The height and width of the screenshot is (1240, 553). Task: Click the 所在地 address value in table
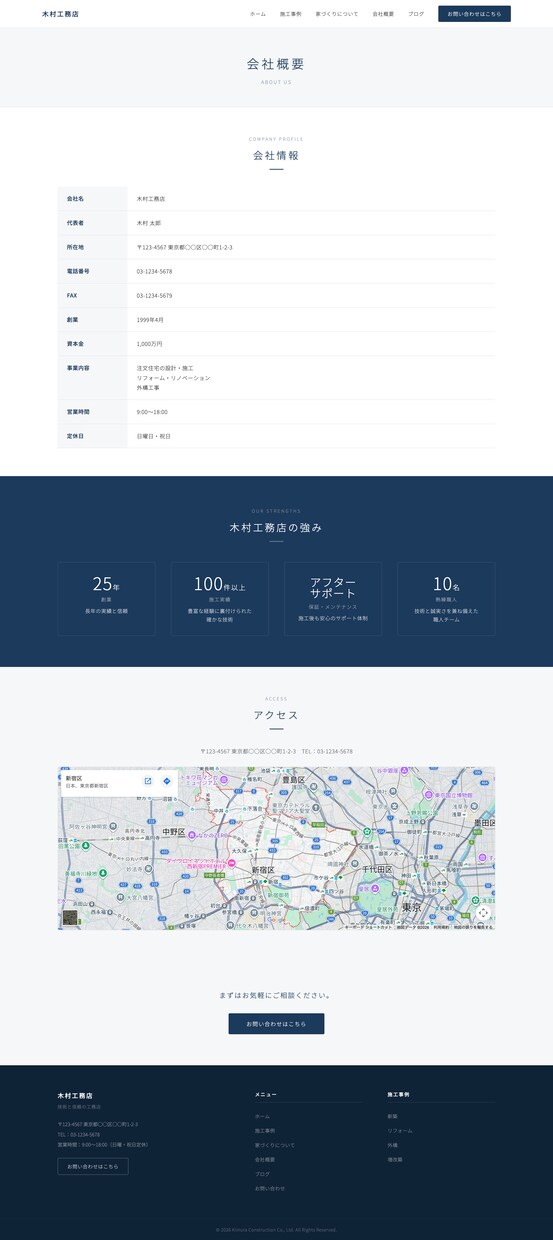[185, 247]
